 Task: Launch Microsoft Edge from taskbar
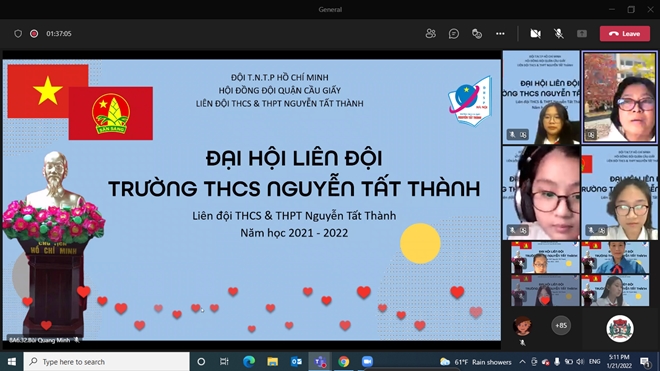[249, 362]
